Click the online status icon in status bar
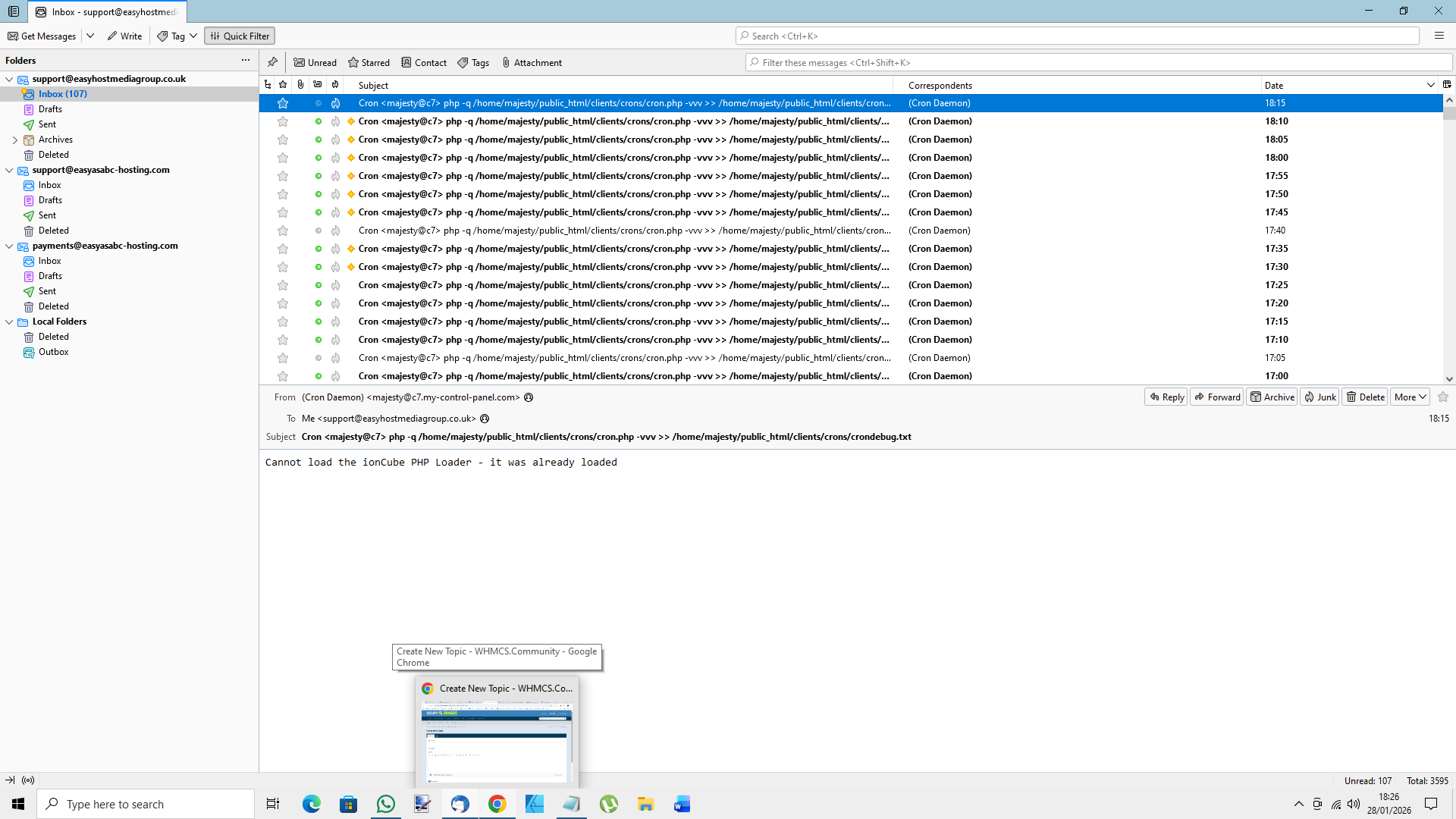This screenshot has height=819, width=1456. pos(28,780)
